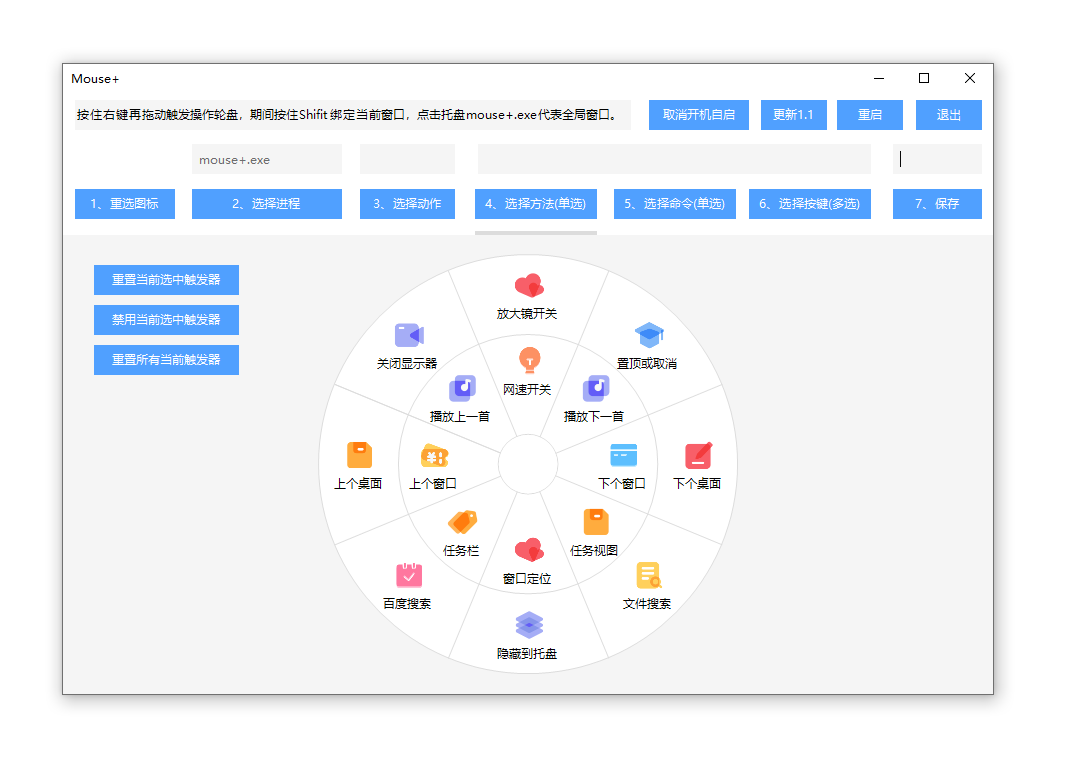Select the 关闭显示器 camera icon
This screenshot has width=1072, height=758.
point(408,335)
